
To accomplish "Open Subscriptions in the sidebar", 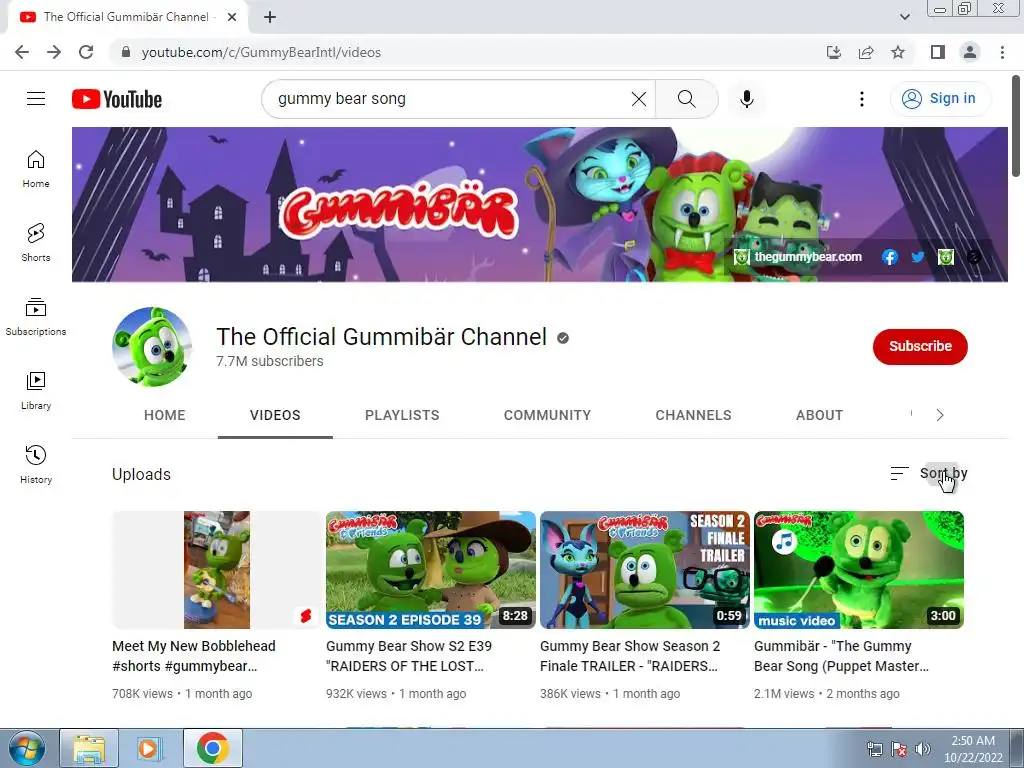I will [x=36, y=317].
